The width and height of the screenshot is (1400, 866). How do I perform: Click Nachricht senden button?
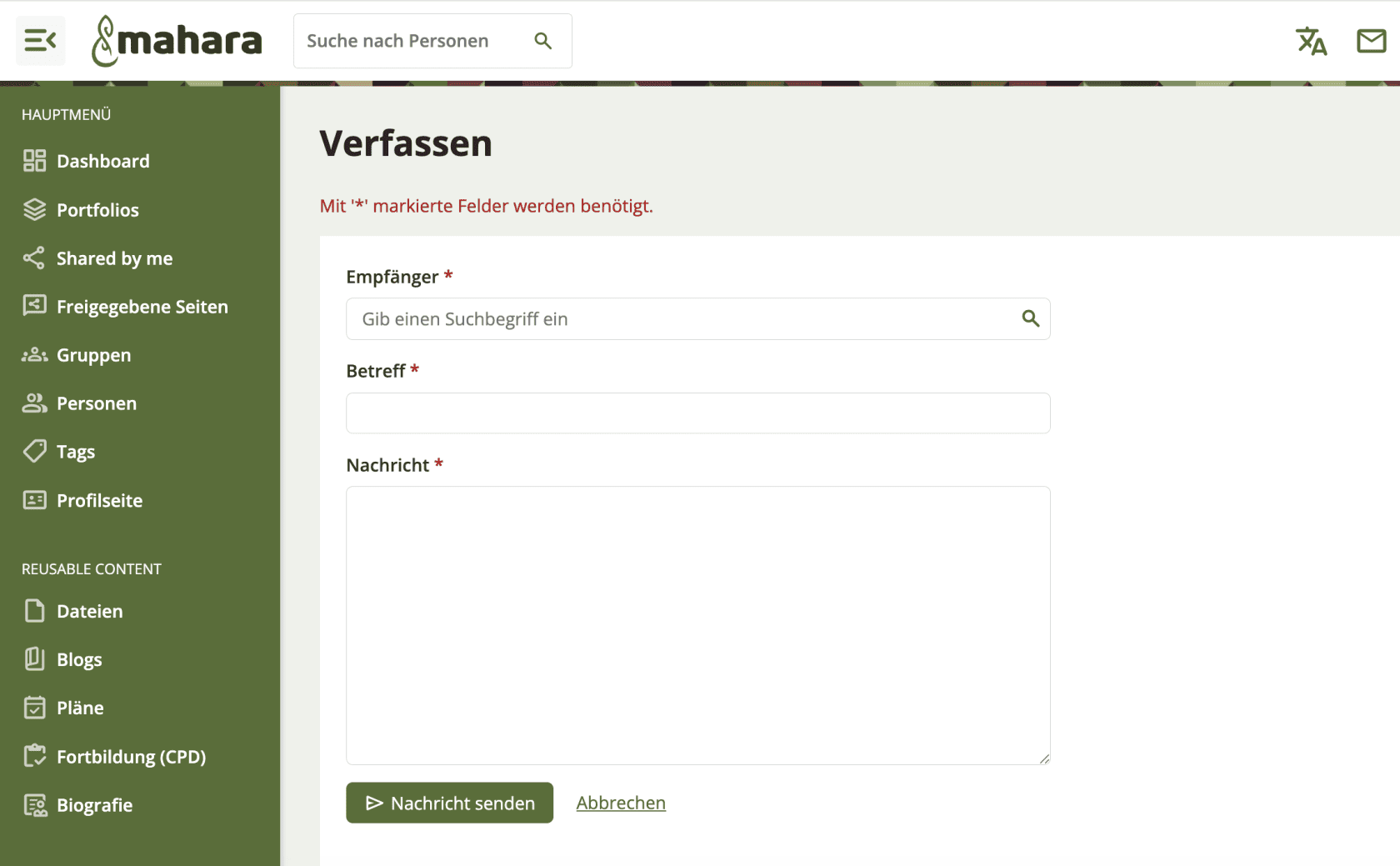tap(449, 803)
